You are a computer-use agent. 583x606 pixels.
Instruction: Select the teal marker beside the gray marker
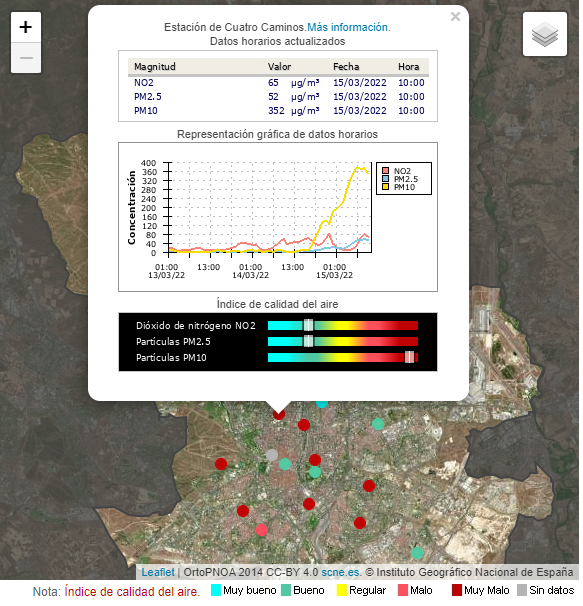pos(285,464)
